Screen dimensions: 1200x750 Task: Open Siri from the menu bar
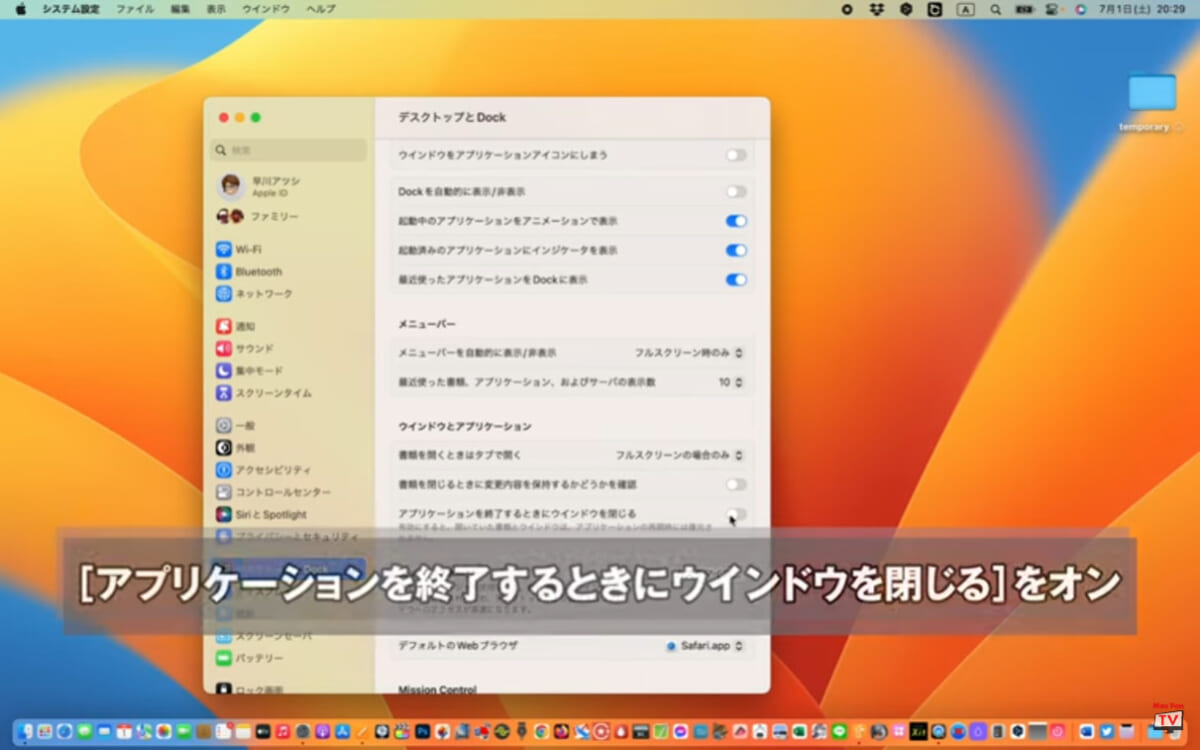point(1080,9)
